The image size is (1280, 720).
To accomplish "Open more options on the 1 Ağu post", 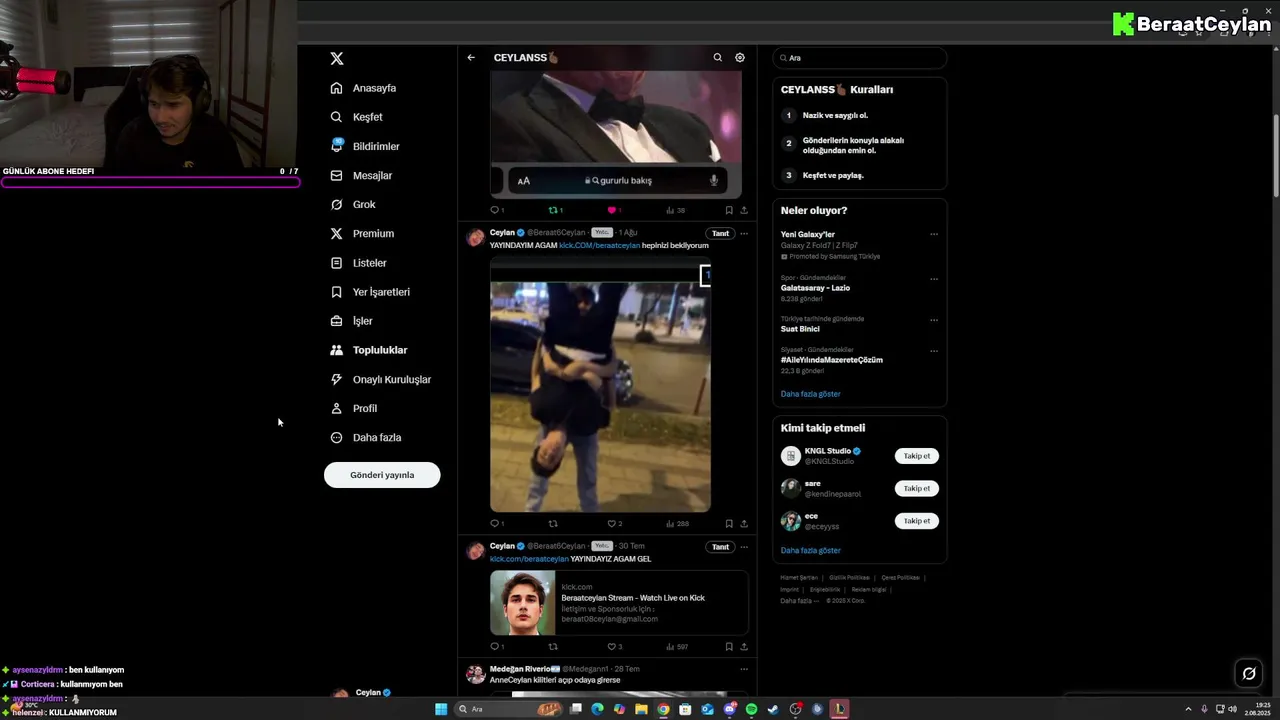I will coord(744,233).
